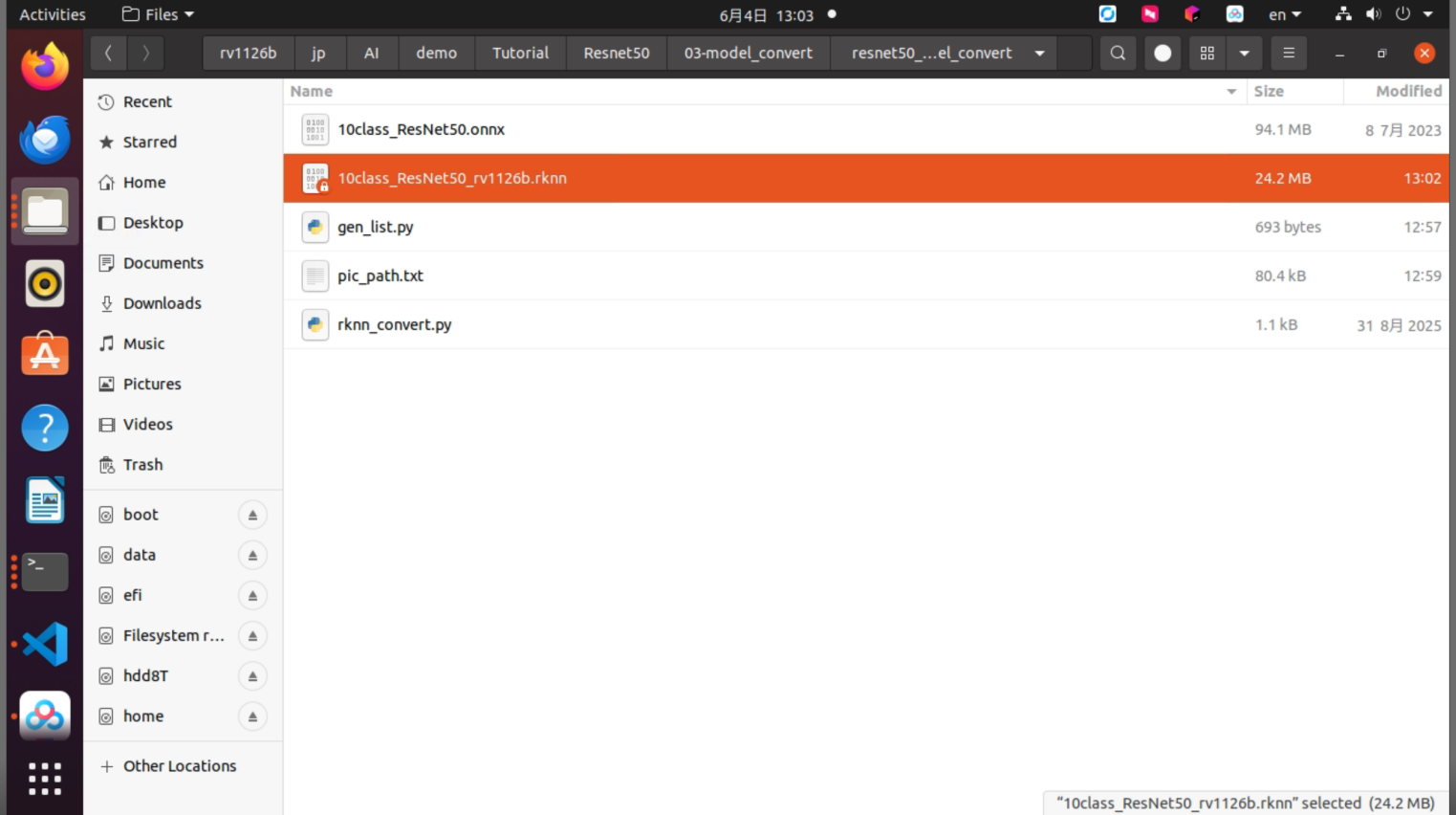Eject the boot volume
Image resolution: width=1456 pixels, height=815 pixels.
[x=252, y=515]
